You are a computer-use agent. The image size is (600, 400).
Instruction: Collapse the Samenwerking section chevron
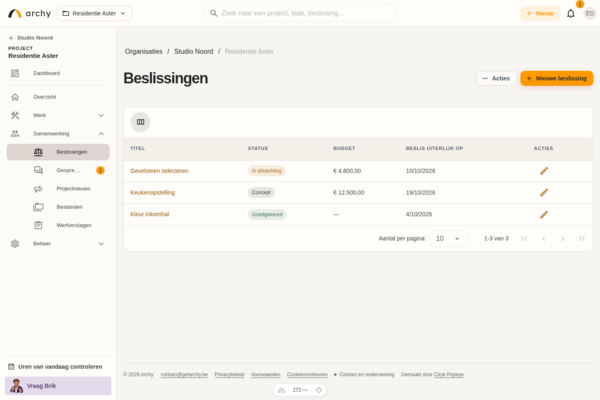101,134
